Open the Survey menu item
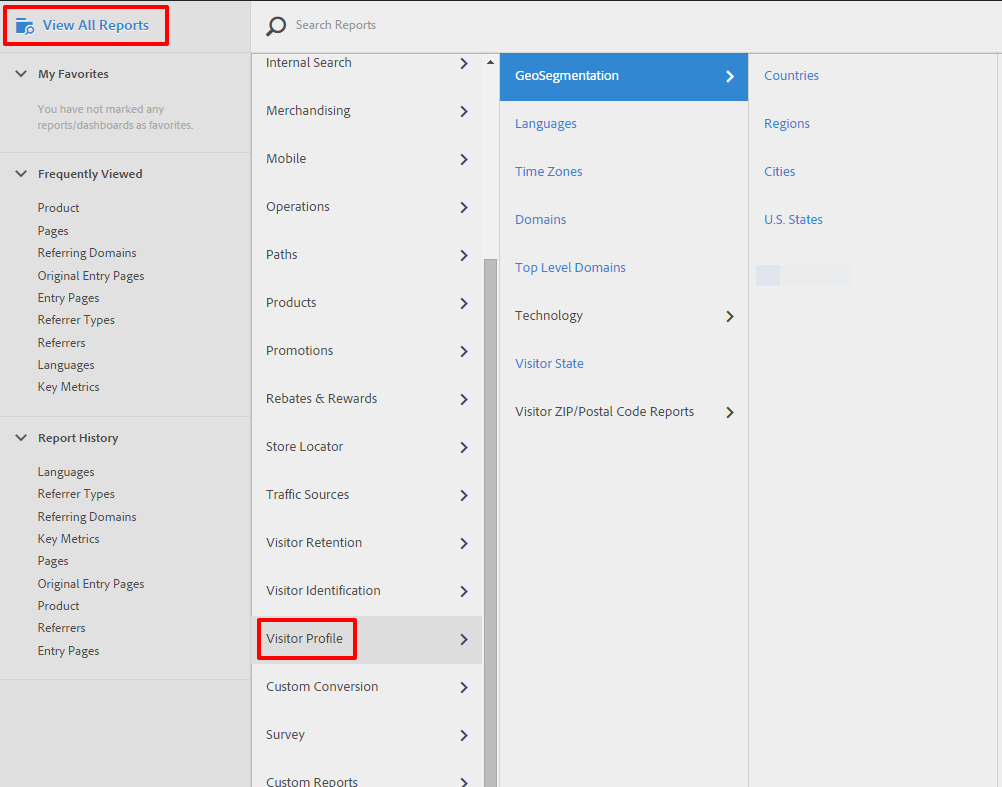This screenshot has height=787, width=1002. 367,735
